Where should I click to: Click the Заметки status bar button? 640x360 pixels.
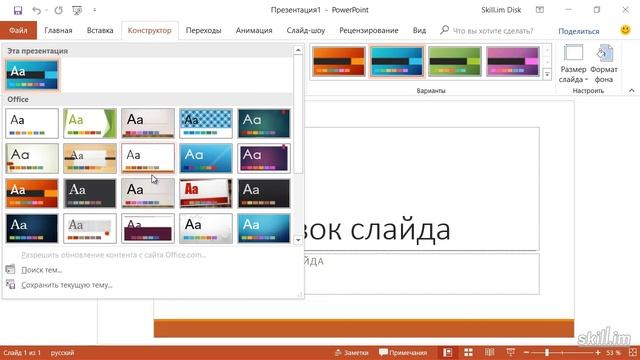tap(351, 353)
